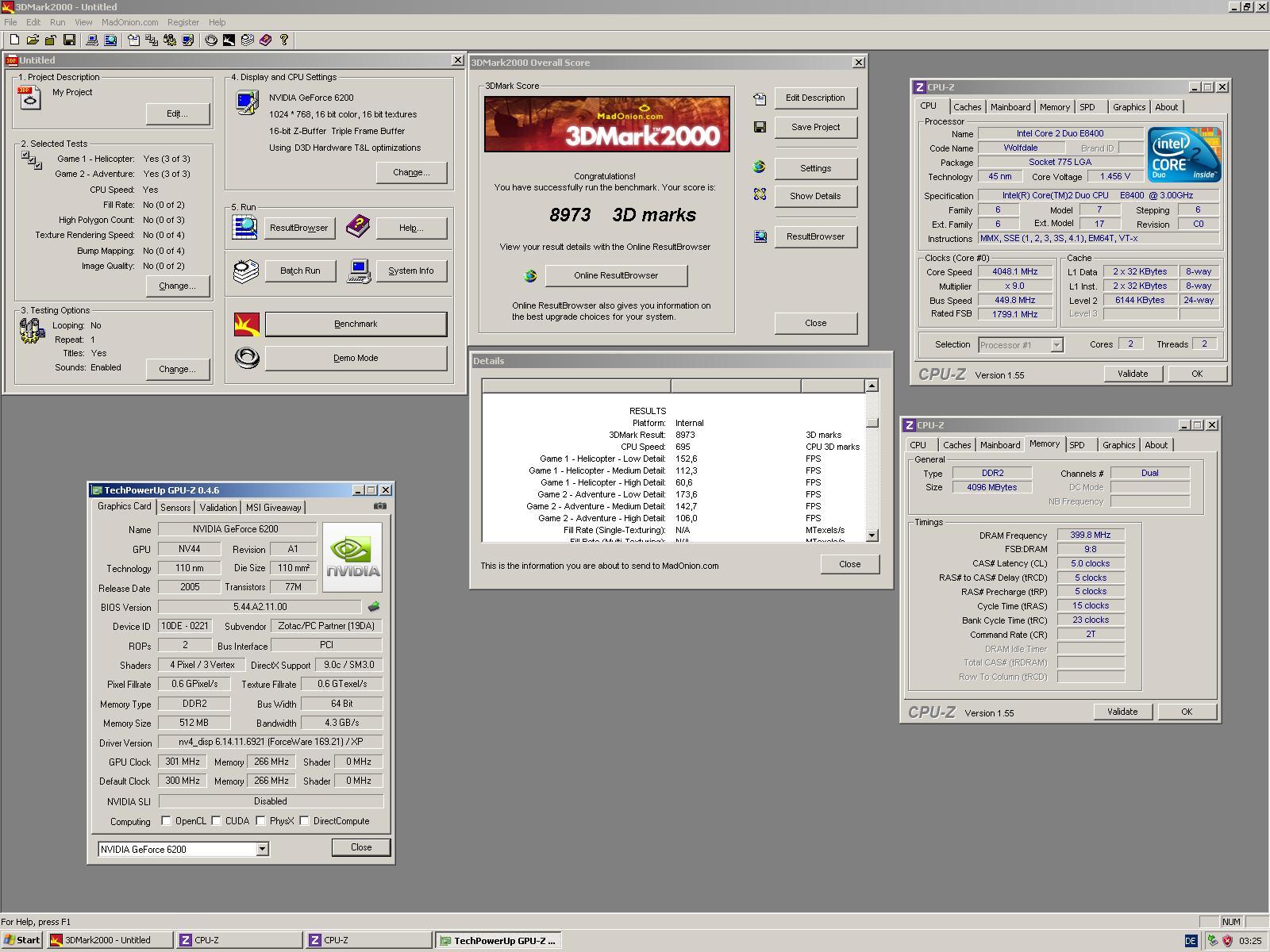This screenshot has width=1270, height=952.
Task: Click the DE language indicator in system tray
Action: [1191, 941]
